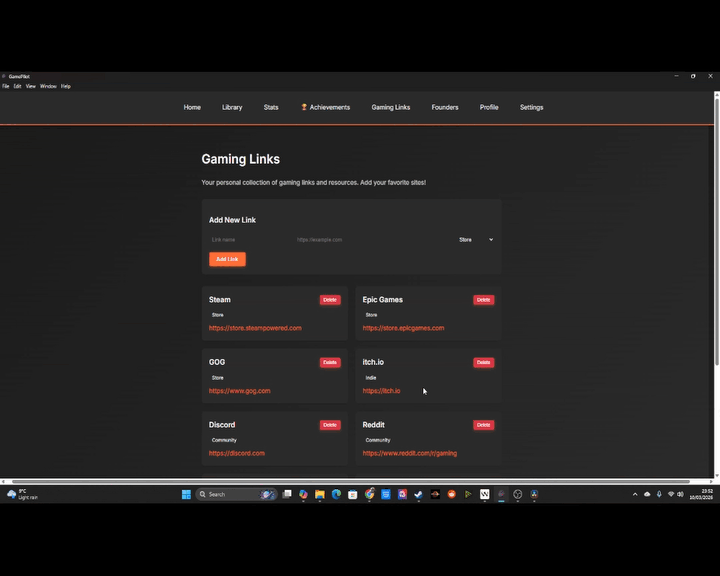Show hidden system tray icons
Viewport: 720px width, 576px height.
pyautogui.click(x=634, y=494)
